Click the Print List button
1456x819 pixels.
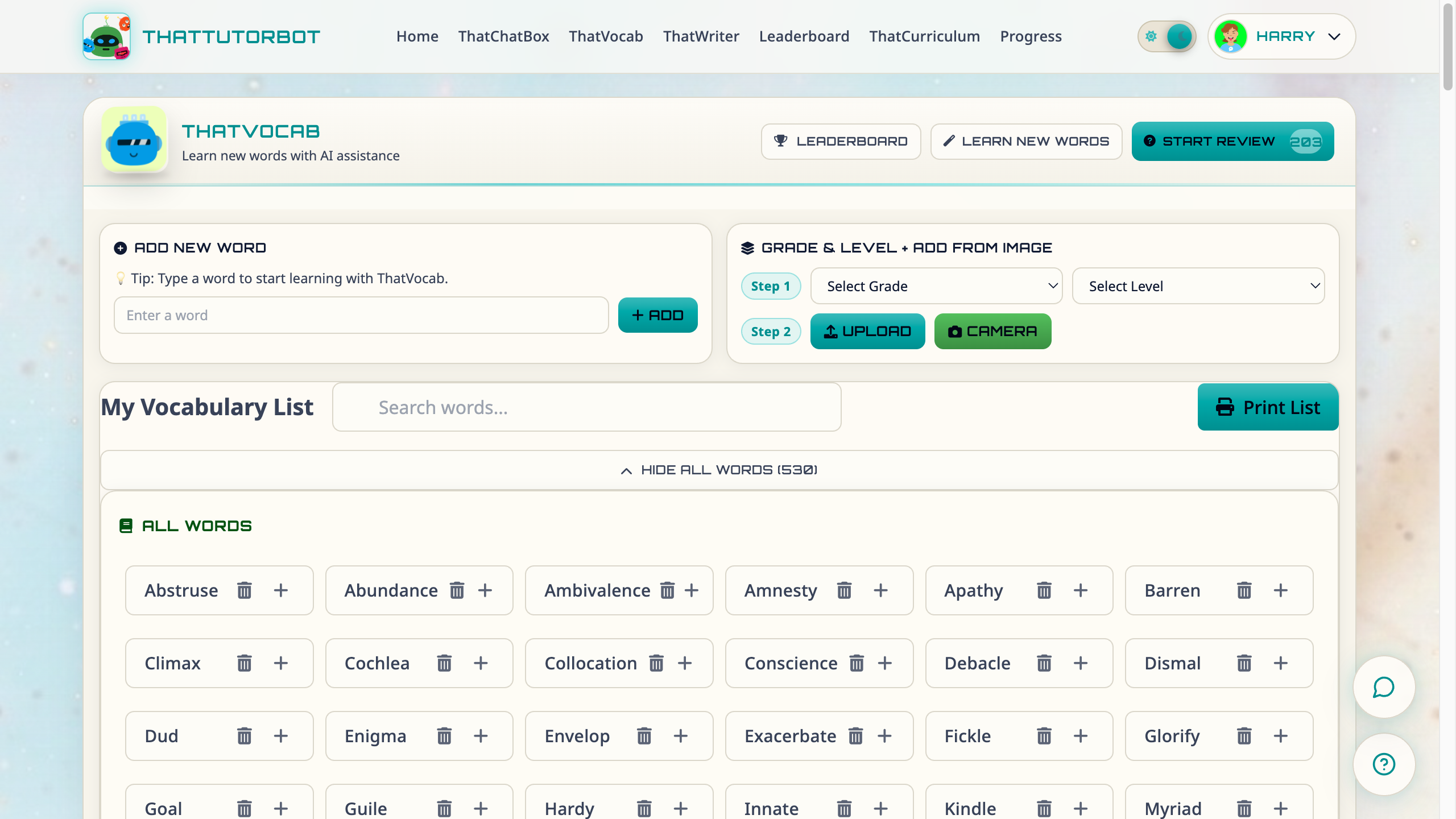(1268, 407)
